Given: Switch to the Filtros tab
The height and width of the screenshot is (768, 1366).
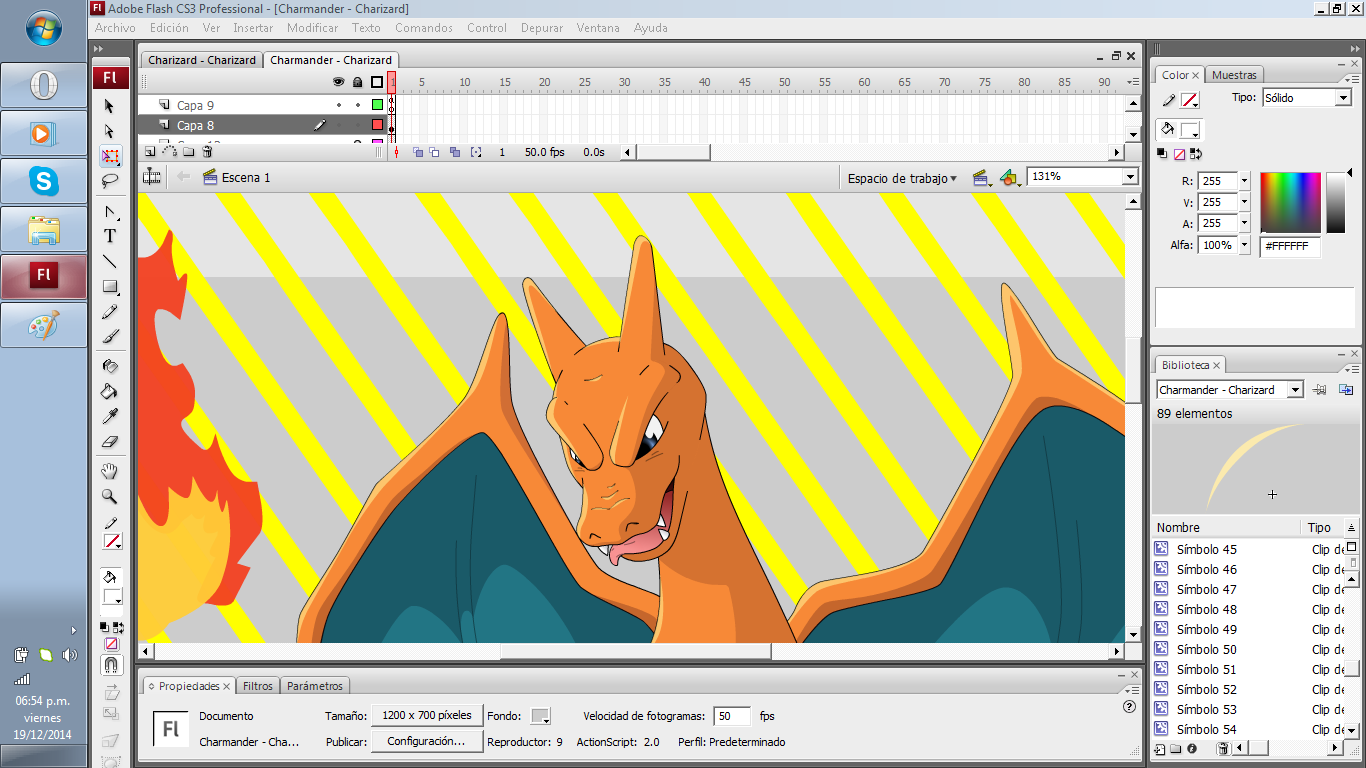Looking at the screenshot, I should (x=257, y=686).
